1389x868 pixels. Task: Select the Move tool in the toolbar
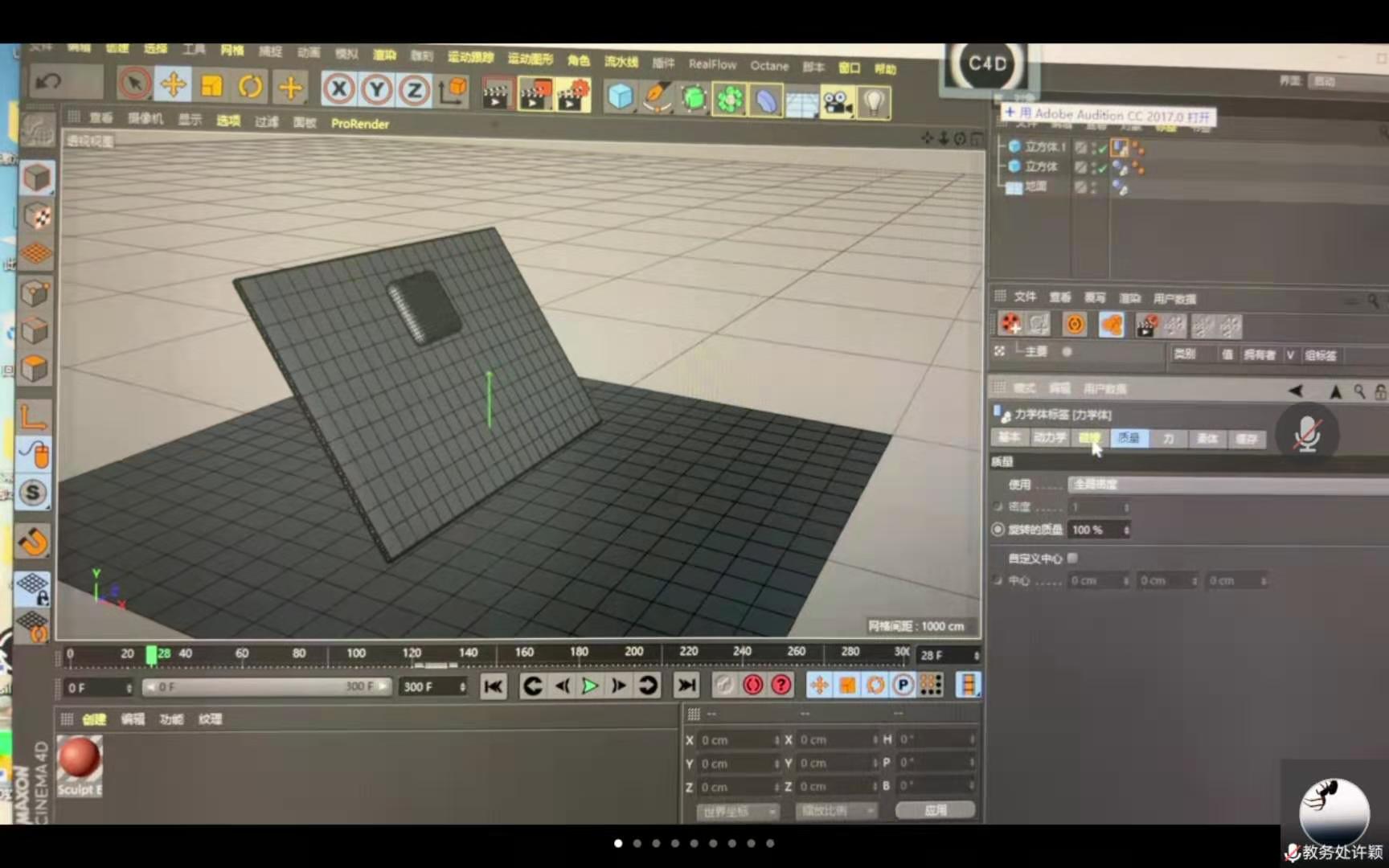[x=173, y=84]
